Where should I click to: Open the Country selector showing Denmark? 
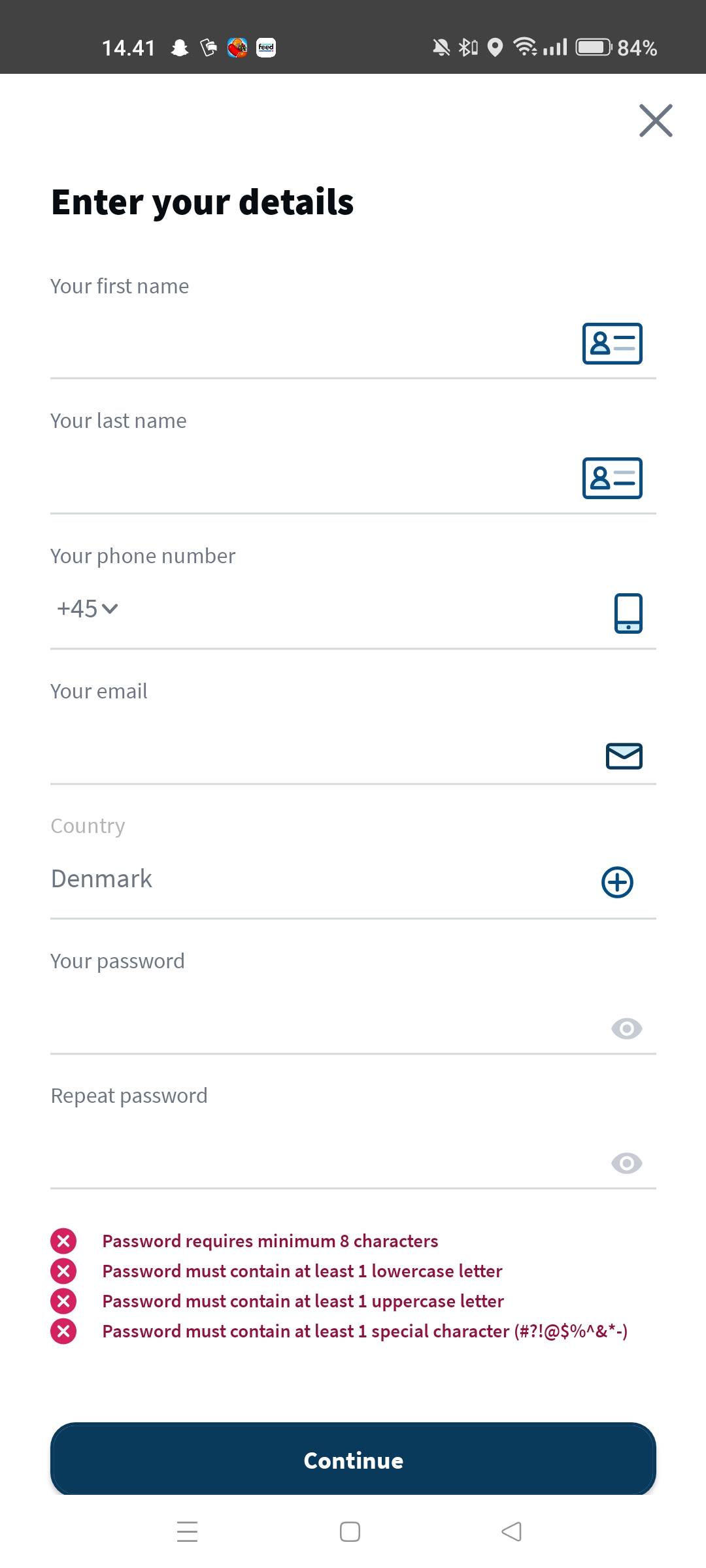pos(314,879)
